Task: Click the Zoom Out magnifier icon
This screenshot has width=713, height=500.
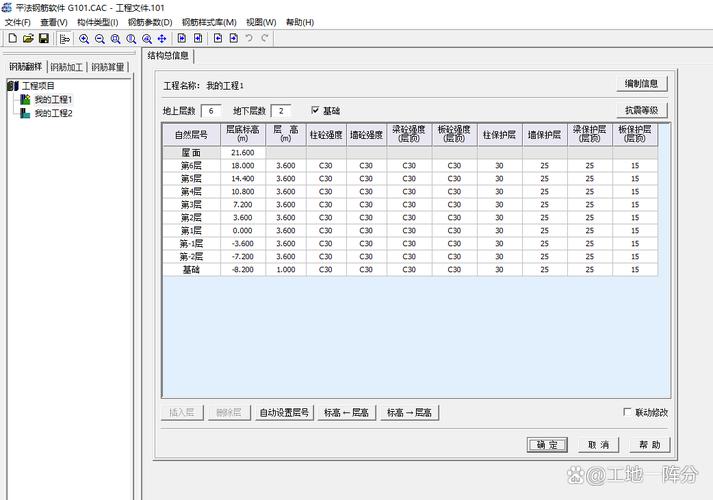Action: [x=100, y=39]
